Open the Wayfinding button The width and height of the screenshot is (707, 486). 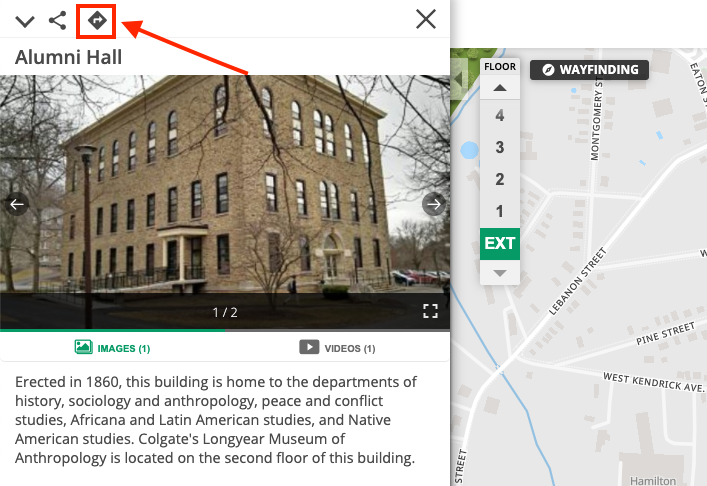[589, 70]
